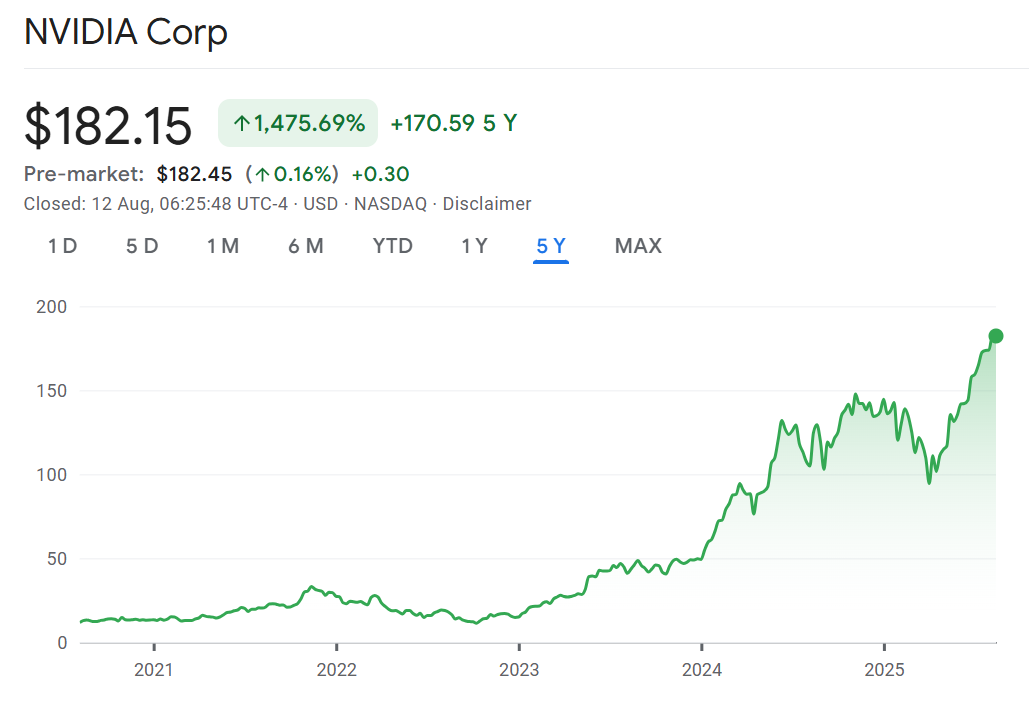Click the 1,475.69% change badge

click(298, 124)
